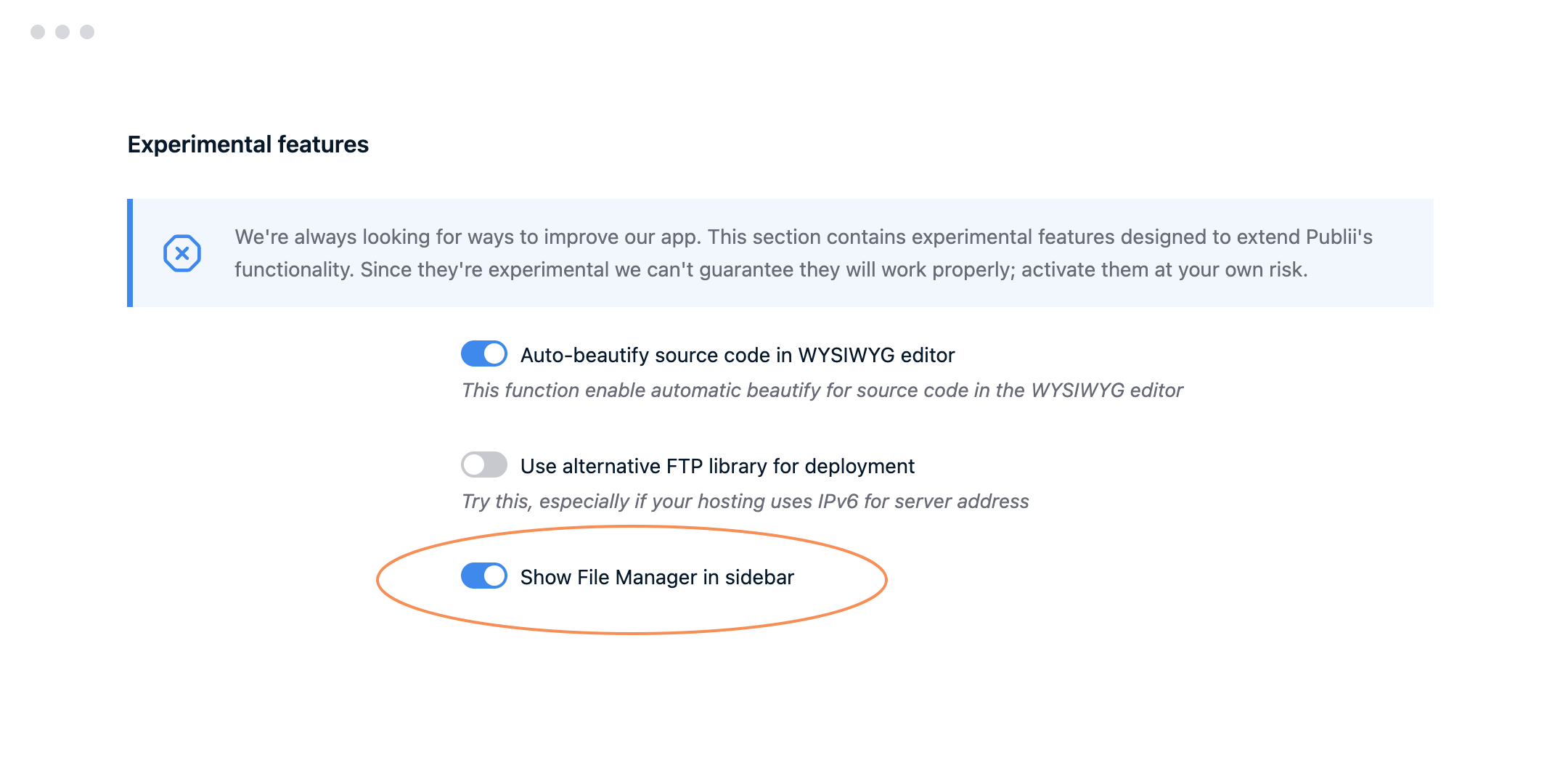Click the "Use alternative FTP library" label

(x=716, y=466)
